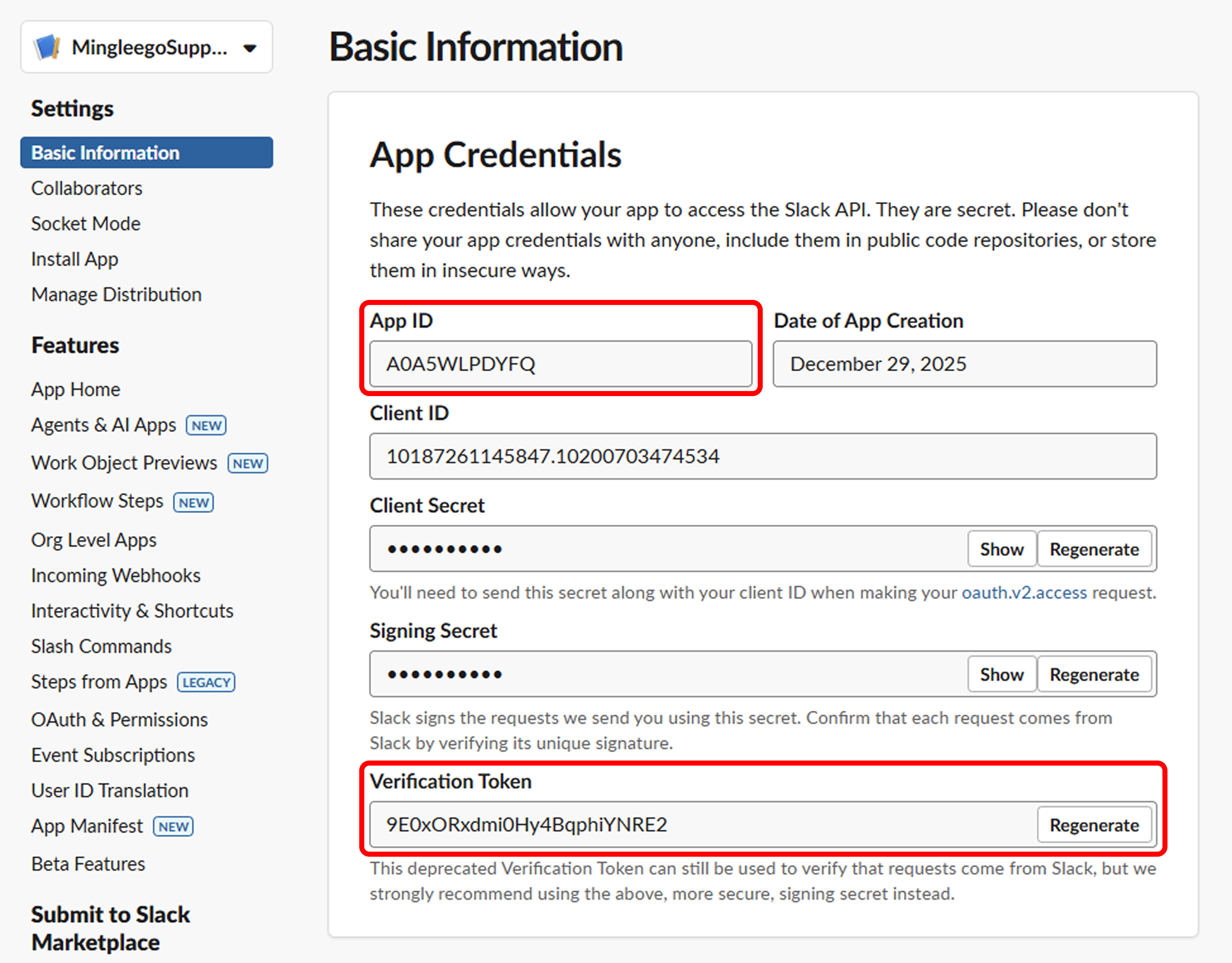Regenerate the Signing Secret

coord(1095,674)
